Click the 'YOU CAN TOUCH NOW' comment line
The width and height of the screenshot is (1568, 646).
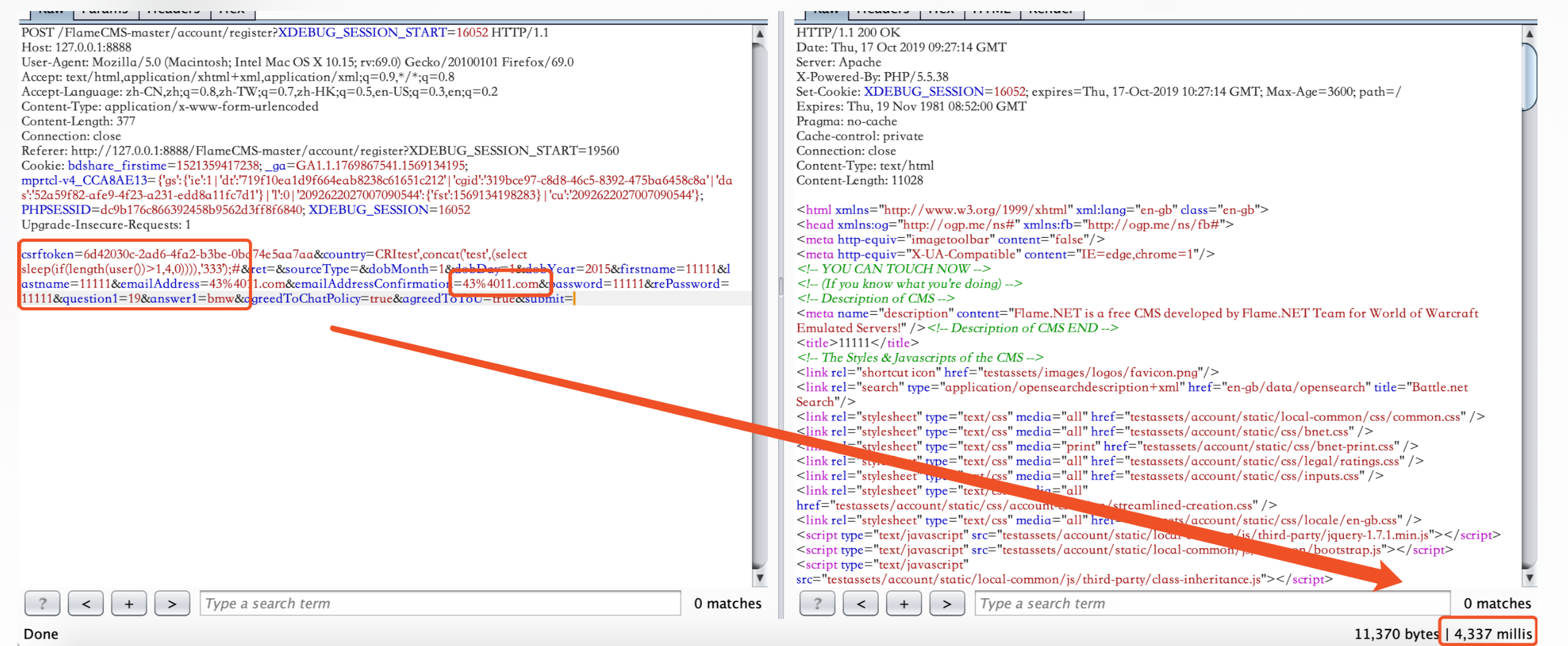pyautogui.click(x=893, y=269)
